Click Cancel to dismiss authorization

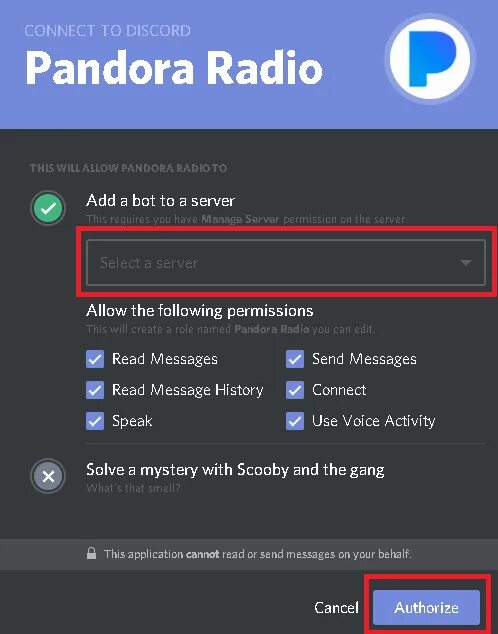click(x=336, y=607)
